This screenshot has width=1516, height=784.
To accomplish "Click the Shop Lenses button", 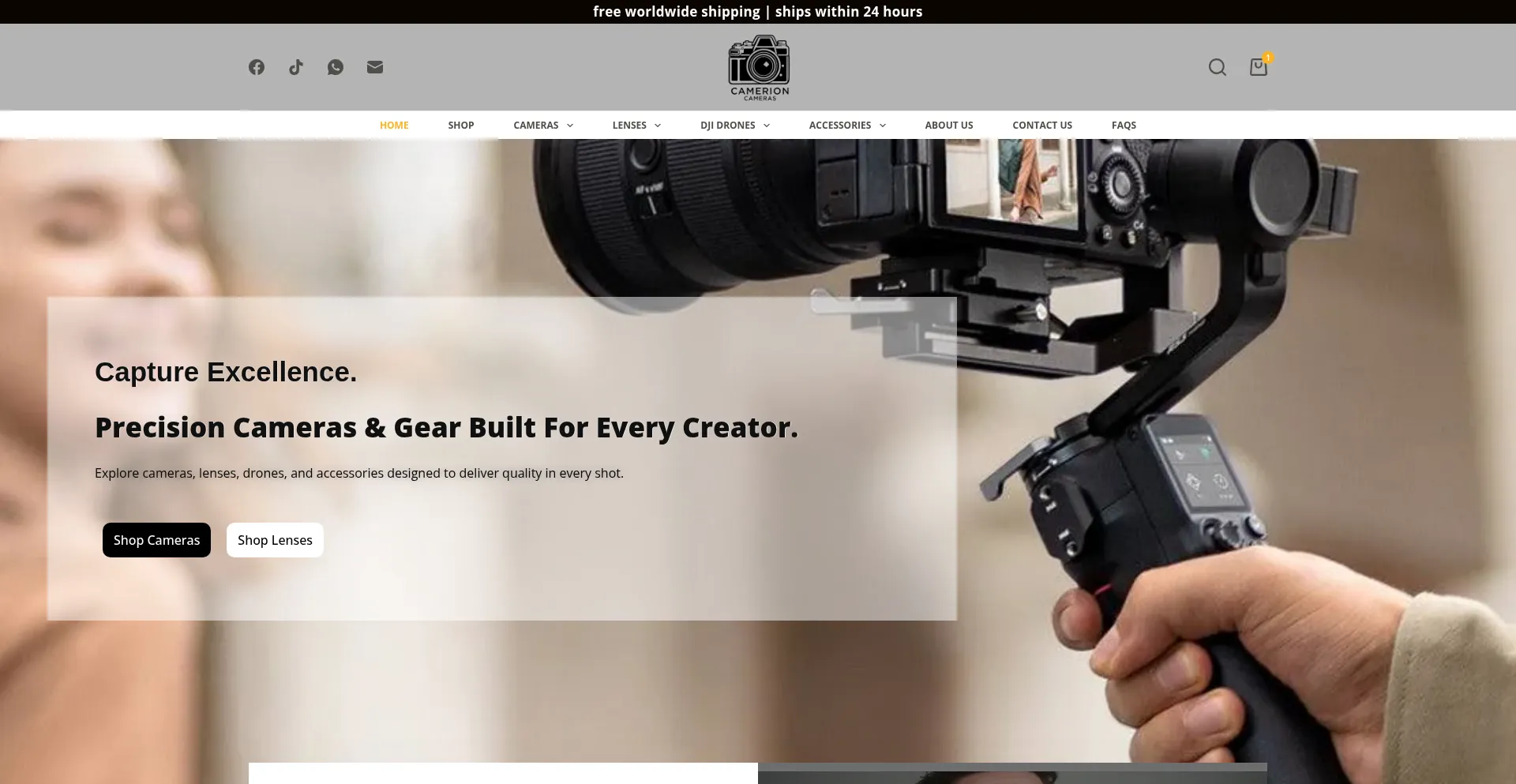I will coord(275,540).
